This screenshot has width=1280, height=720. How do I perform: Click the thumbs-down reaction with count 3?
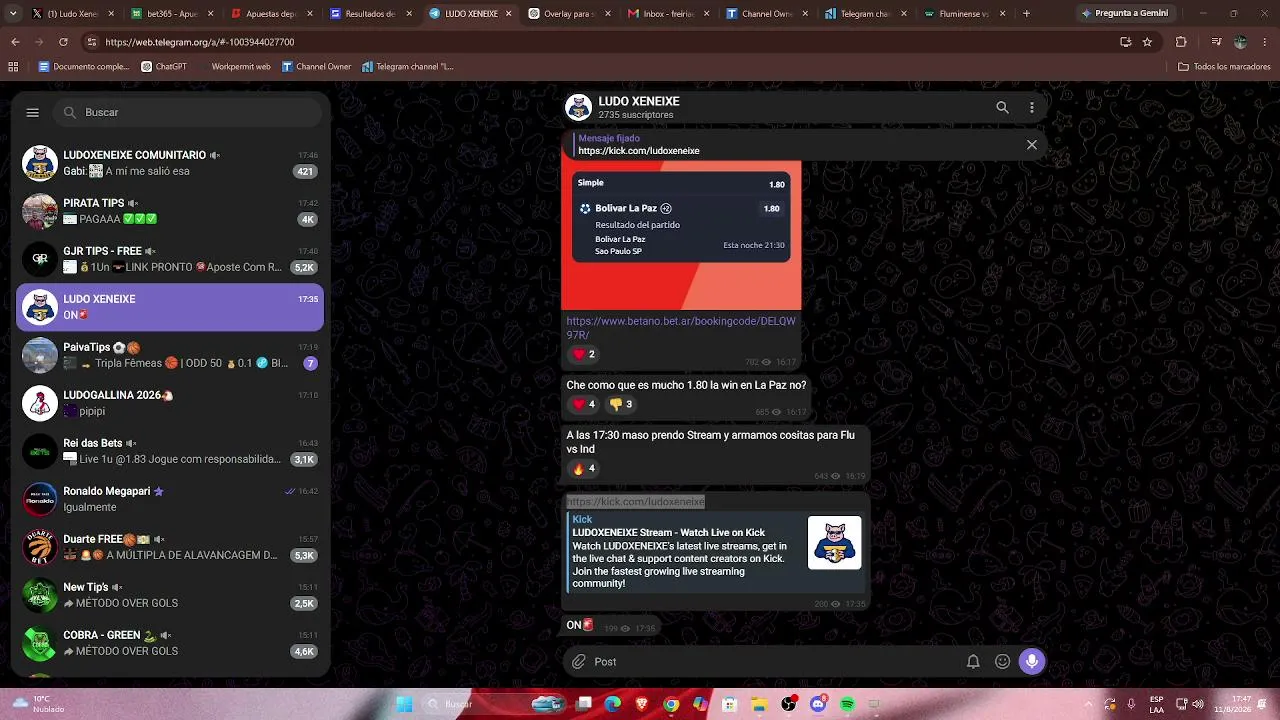[620, 404]
